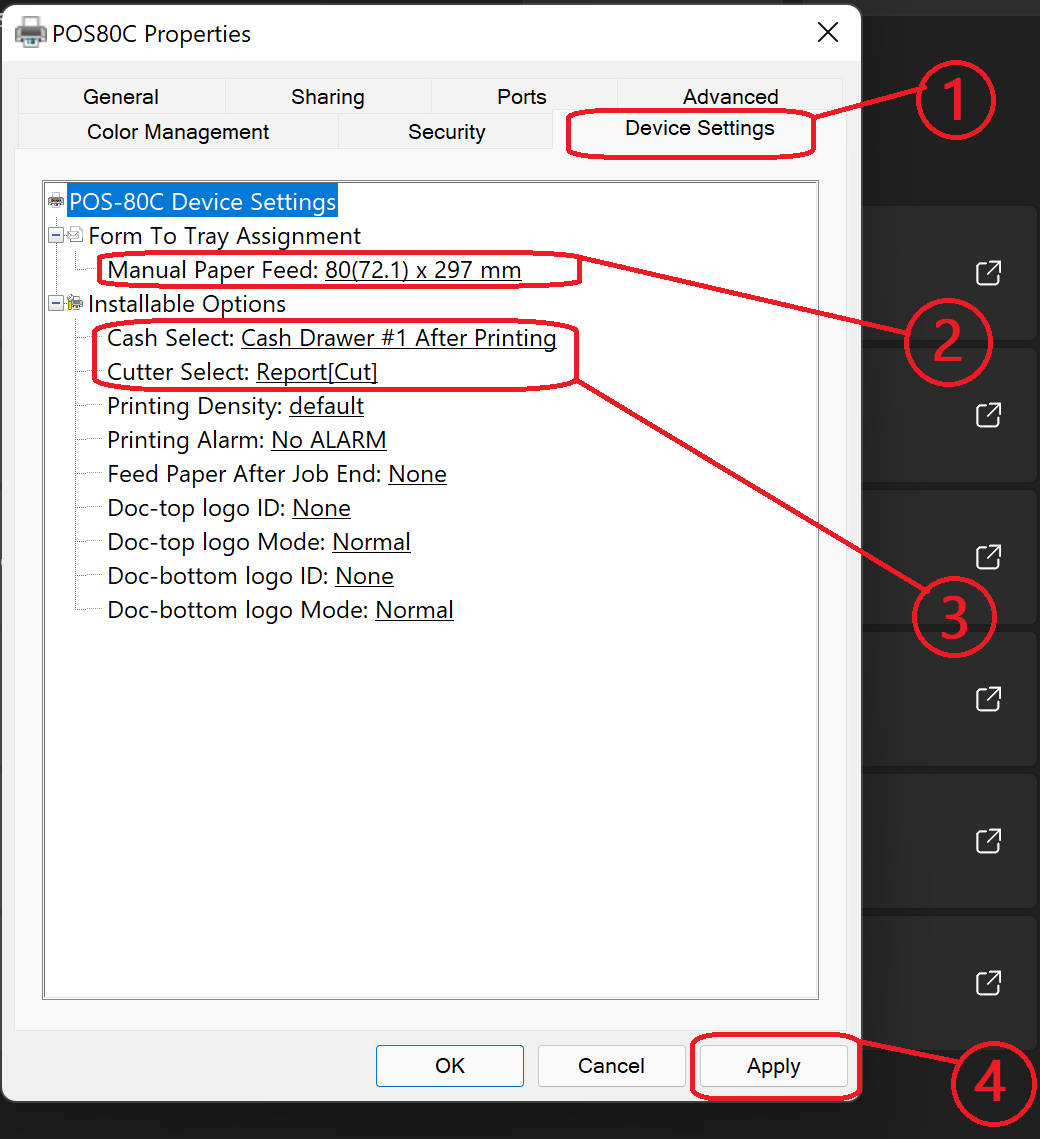Open the first external link icon in the background window
This screenshot has height=1139, width=1040.
pyautogui.click(x=988, y=273)
